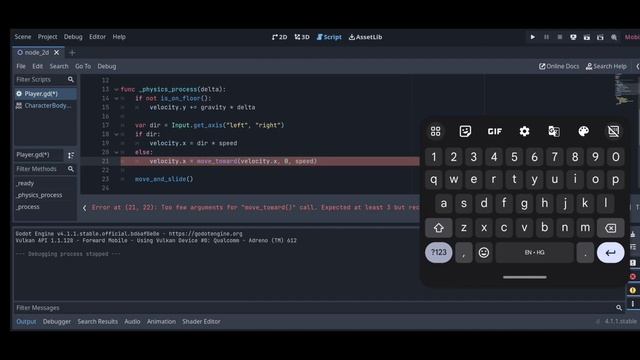Toggle red error messages in output
This screenshot has width=640, height=360.
coord(633,276)
